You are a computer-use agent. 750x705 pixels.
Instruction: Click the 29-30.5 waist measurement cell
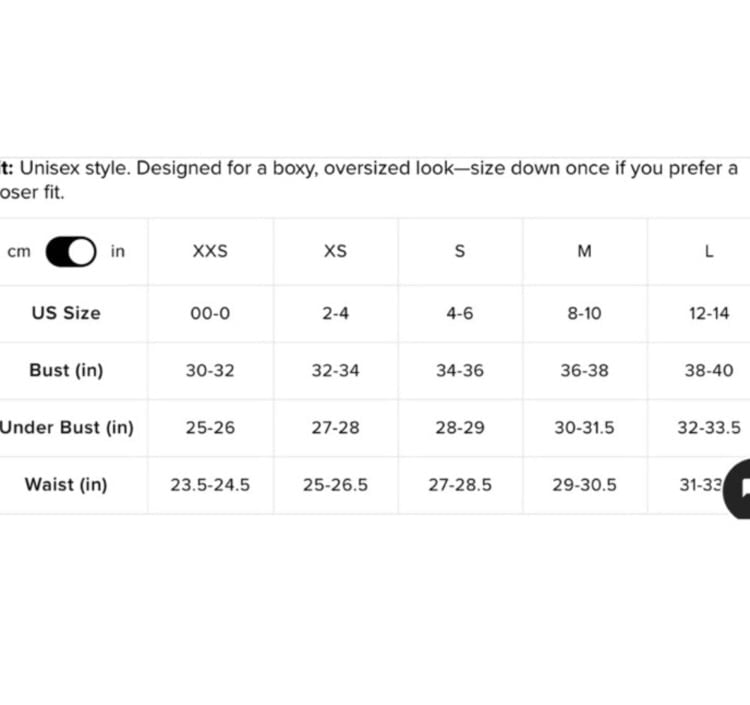click(x=585, y=485)
